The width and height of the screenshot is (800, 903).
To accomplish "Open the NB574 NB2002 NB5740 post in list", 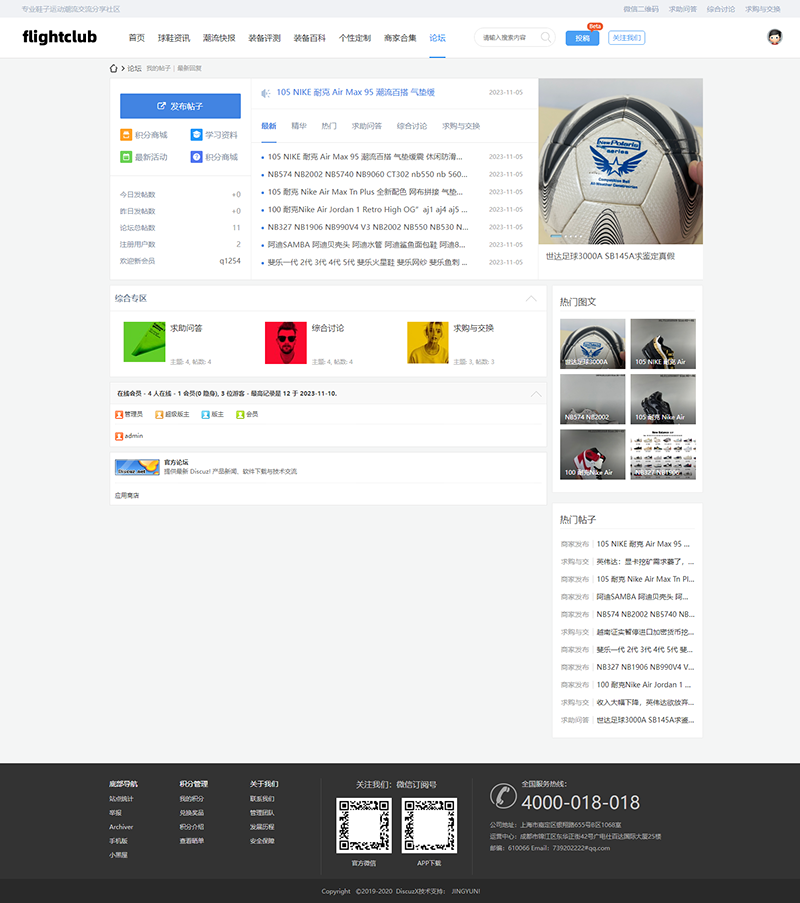I will tap(367, 174).
